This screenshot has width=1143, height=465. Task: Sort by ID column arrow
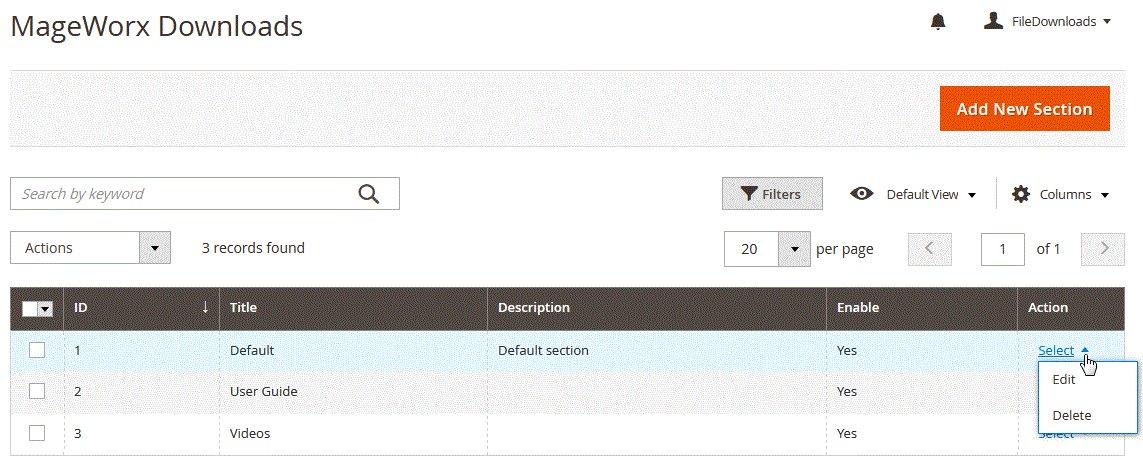click(x=205, y=307)
